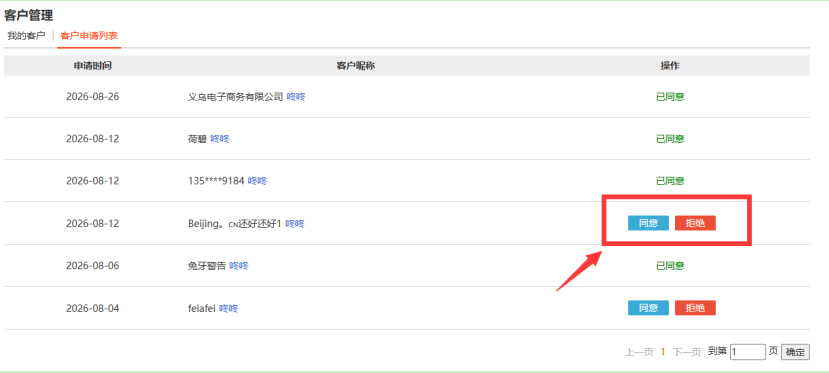Open 咚咚 chat with Beijing。CN还好还好1

(295, 223)
